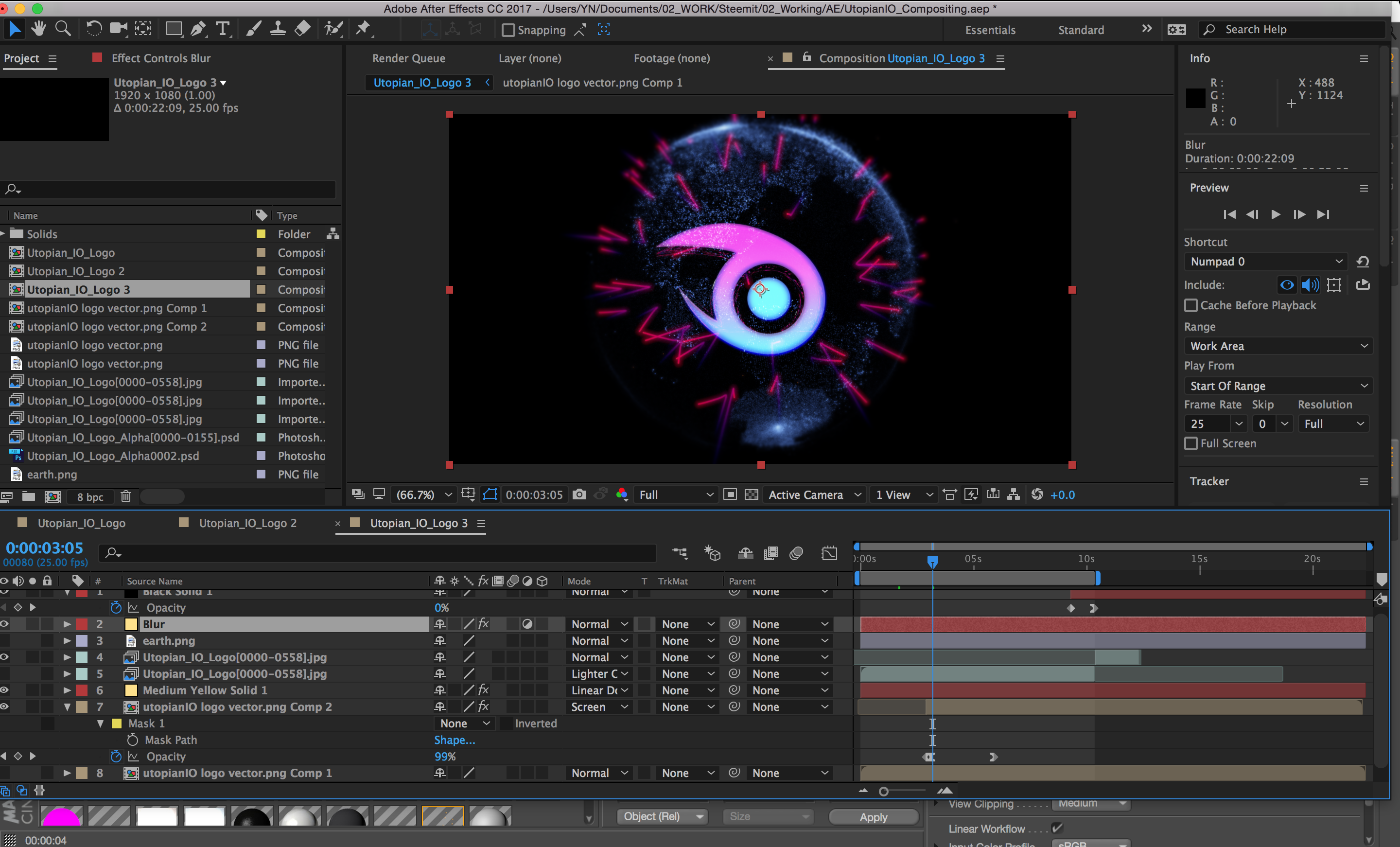
Task: Open the 1 View layout dropdown
Action: (905, 494)
